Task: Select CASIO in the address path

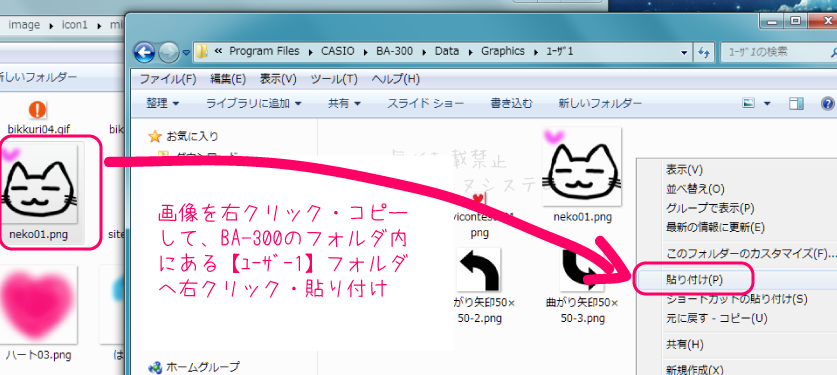Action: (x=337, y=52)
